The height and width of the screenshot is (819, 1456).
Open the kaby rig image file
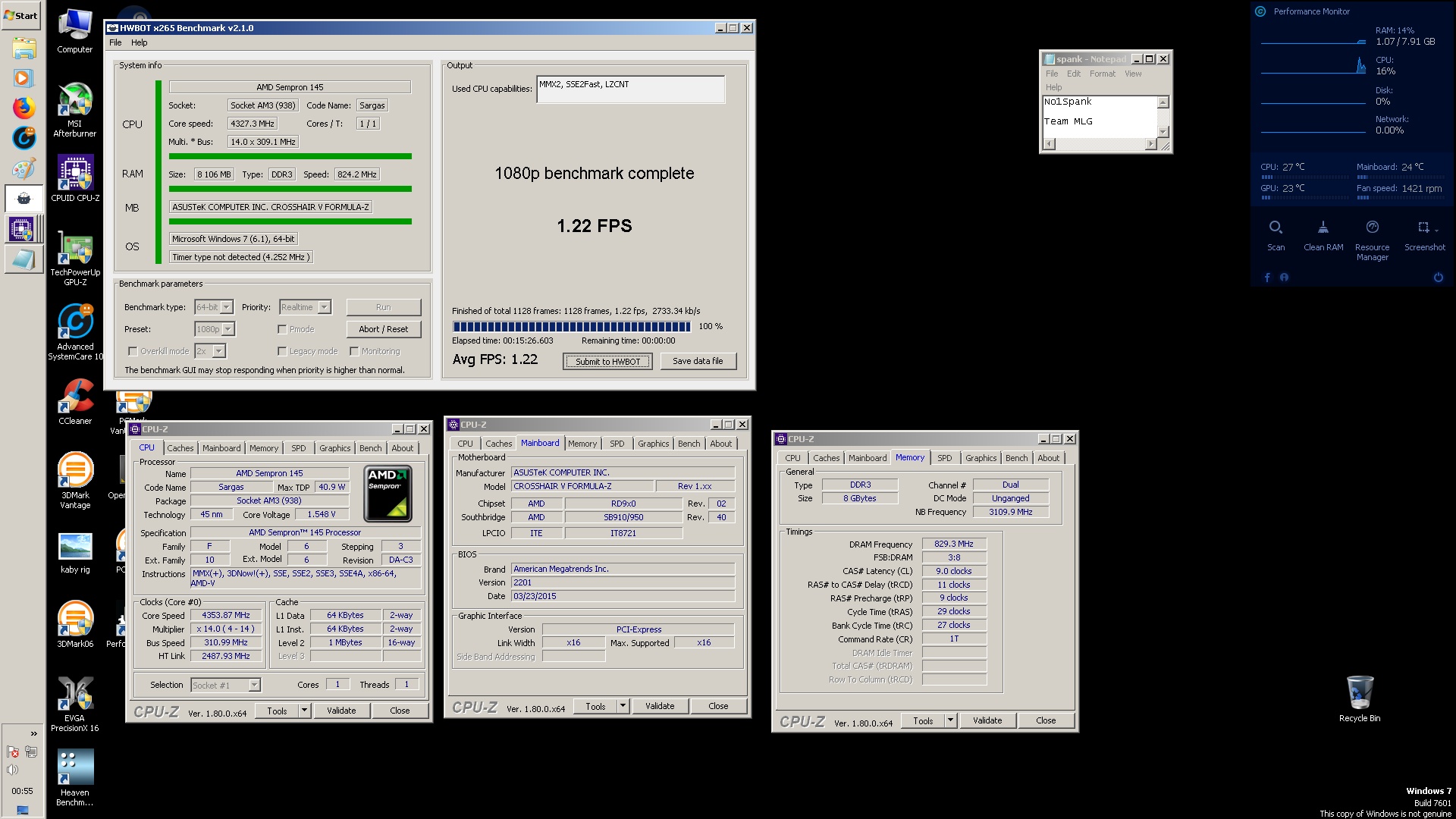[x=75, y=553]
